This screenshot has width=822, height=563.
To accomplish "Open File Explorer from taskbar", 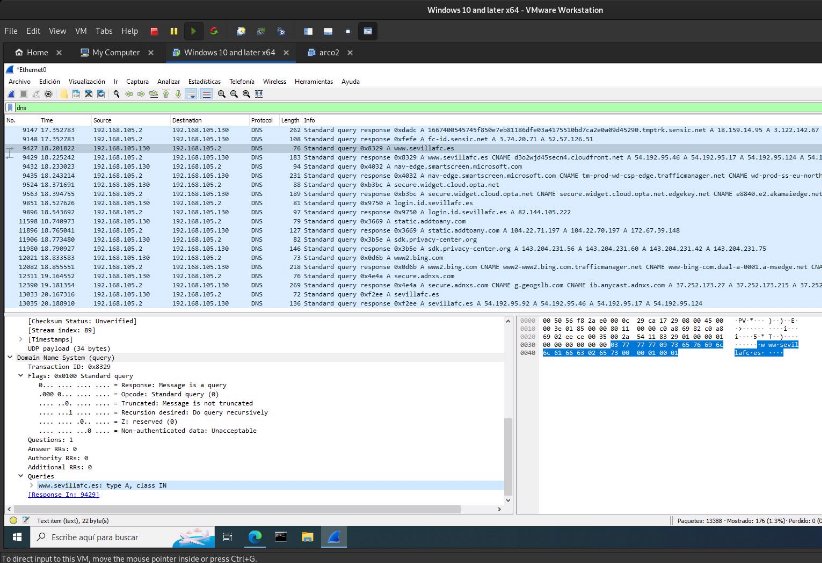I will point(307,537).
